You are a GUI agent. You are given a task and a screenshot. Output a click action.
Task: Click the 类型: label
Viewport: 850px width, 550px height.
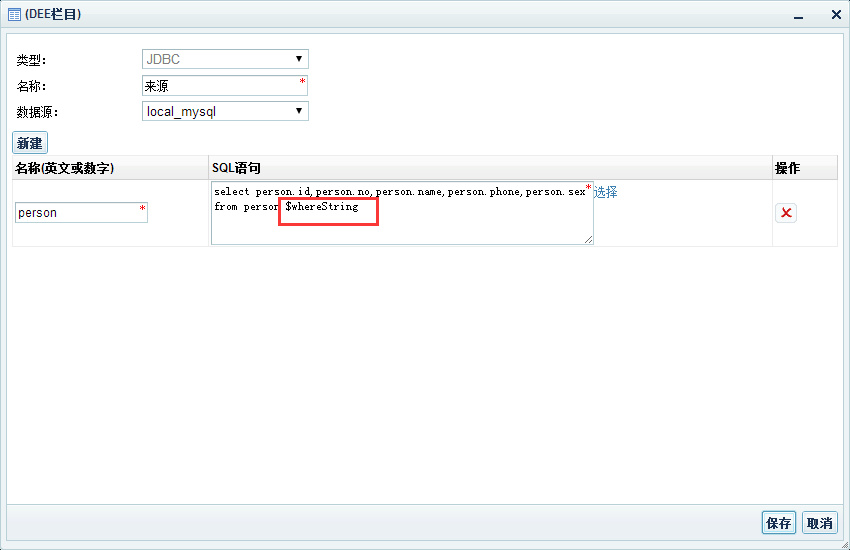(31, 60)
